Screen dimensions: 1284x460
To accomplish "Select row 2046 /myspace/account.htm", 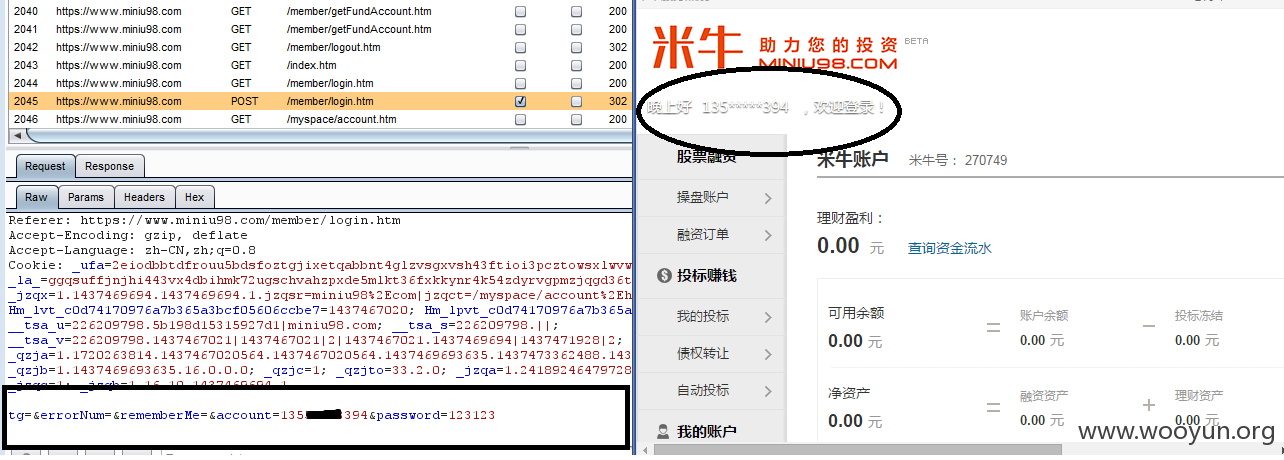I will 319,119.
